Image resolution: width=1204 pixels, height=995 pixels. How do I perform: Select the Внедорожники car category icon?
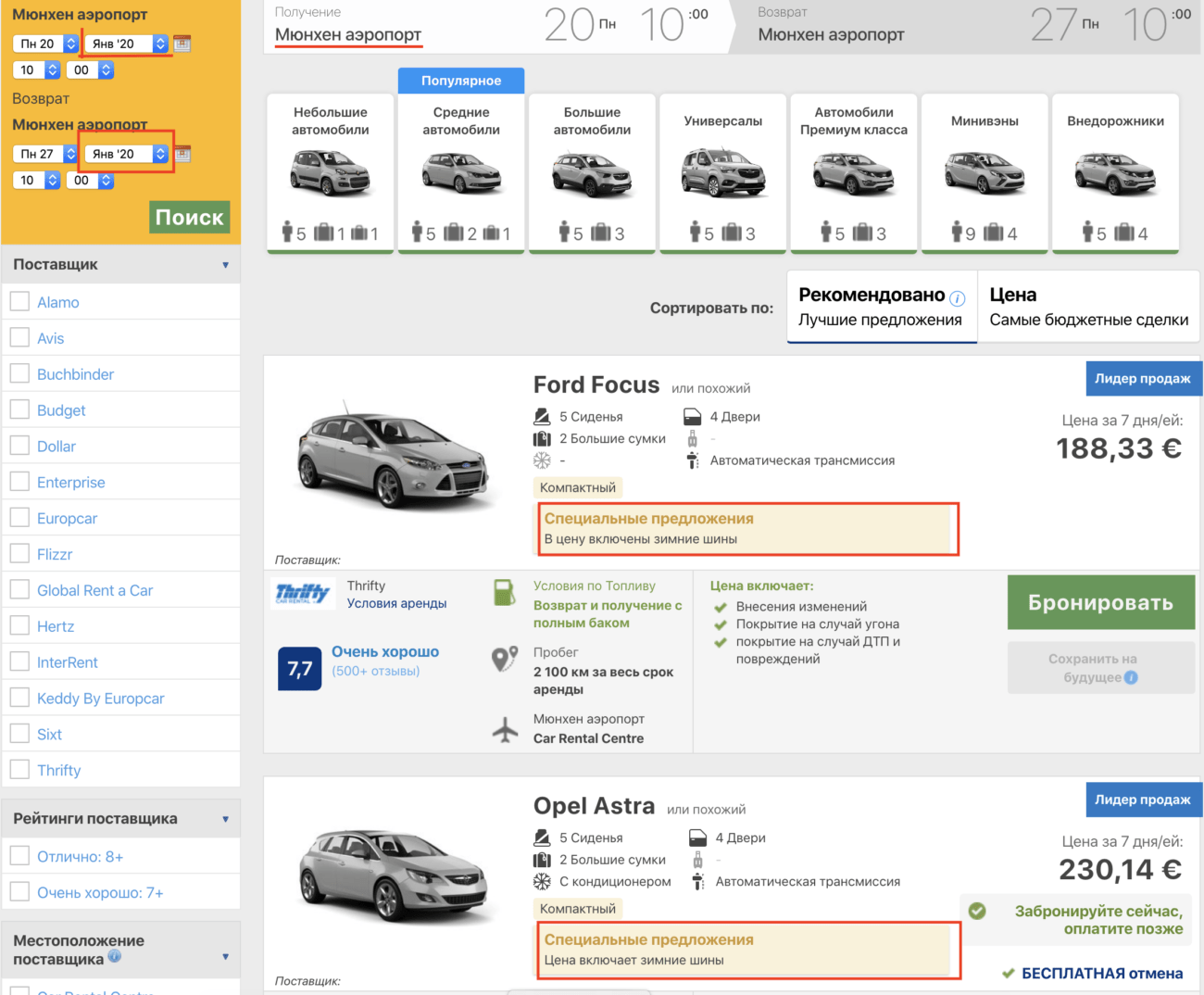click(1115, 173)
